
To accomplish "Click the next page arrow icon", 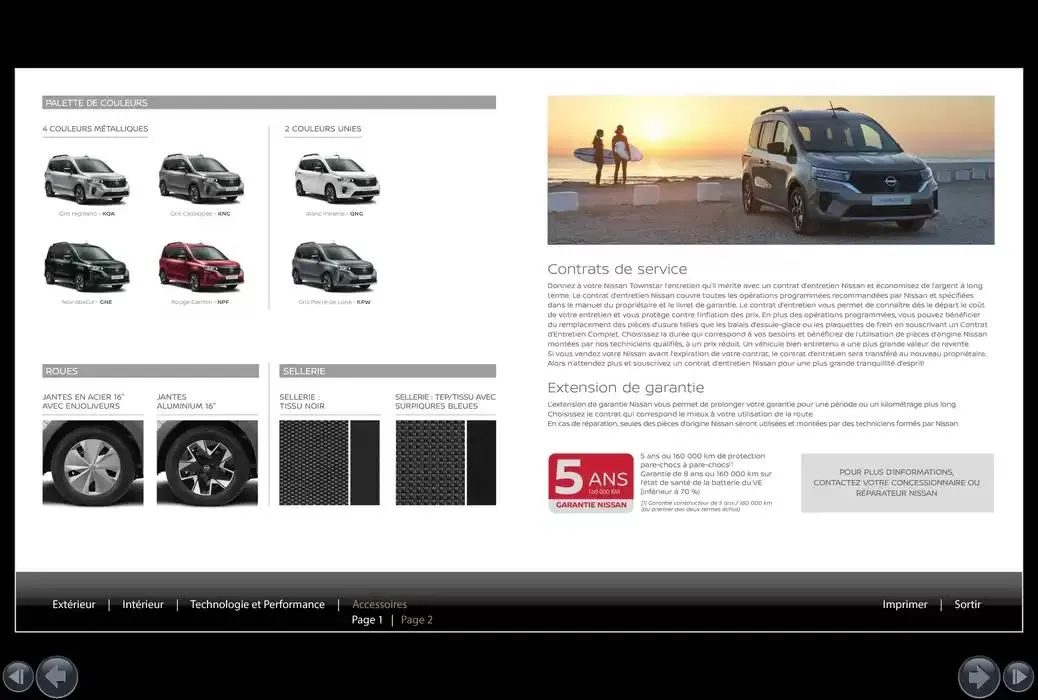I will (981, 676).
